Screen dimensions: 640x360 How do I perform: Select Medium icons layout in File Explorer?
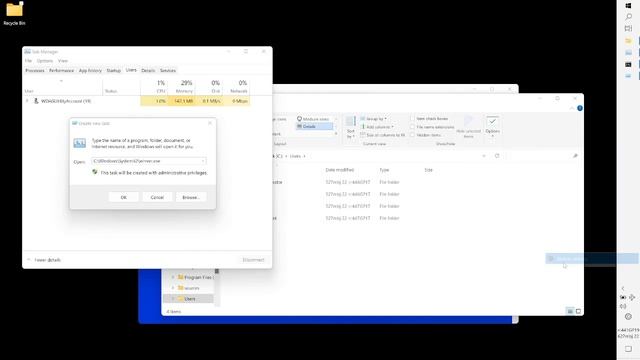pyautogui.click(x=313, y=119)
